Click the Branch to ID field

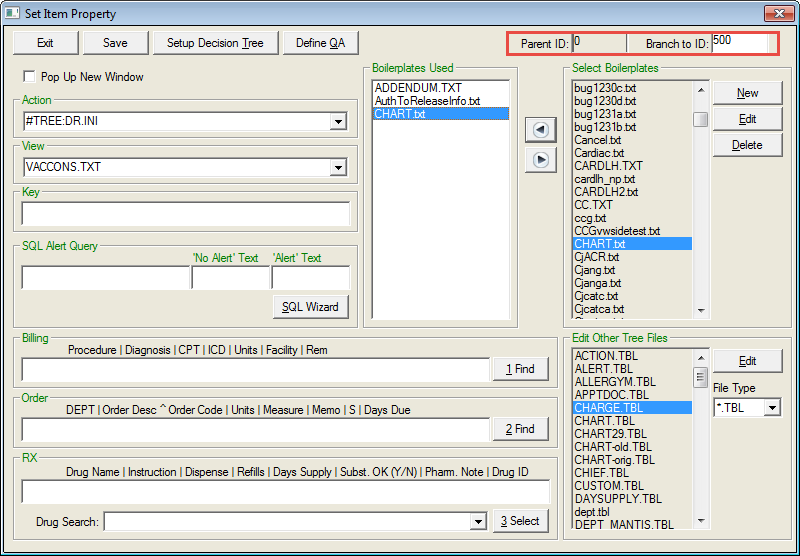point(740,43)
